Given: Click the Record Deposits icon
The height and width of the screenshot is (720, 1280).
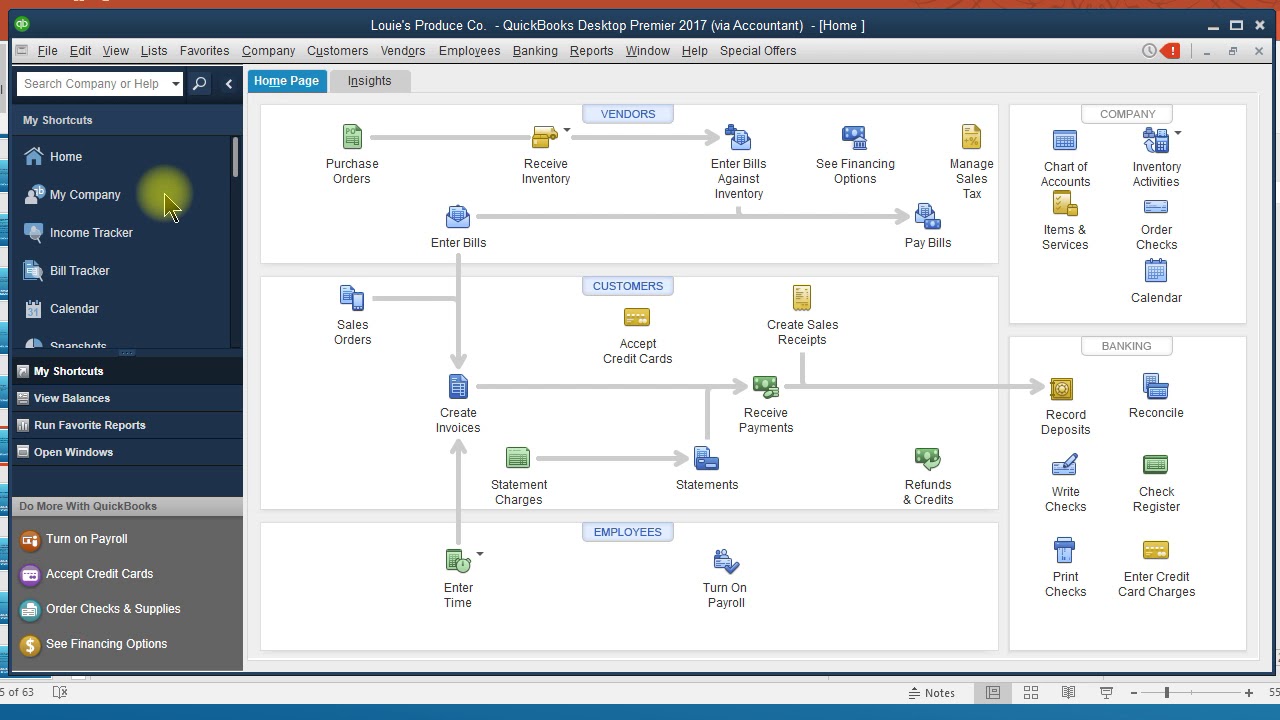Looking at the screenshot, I should [x=1061, y=388].
